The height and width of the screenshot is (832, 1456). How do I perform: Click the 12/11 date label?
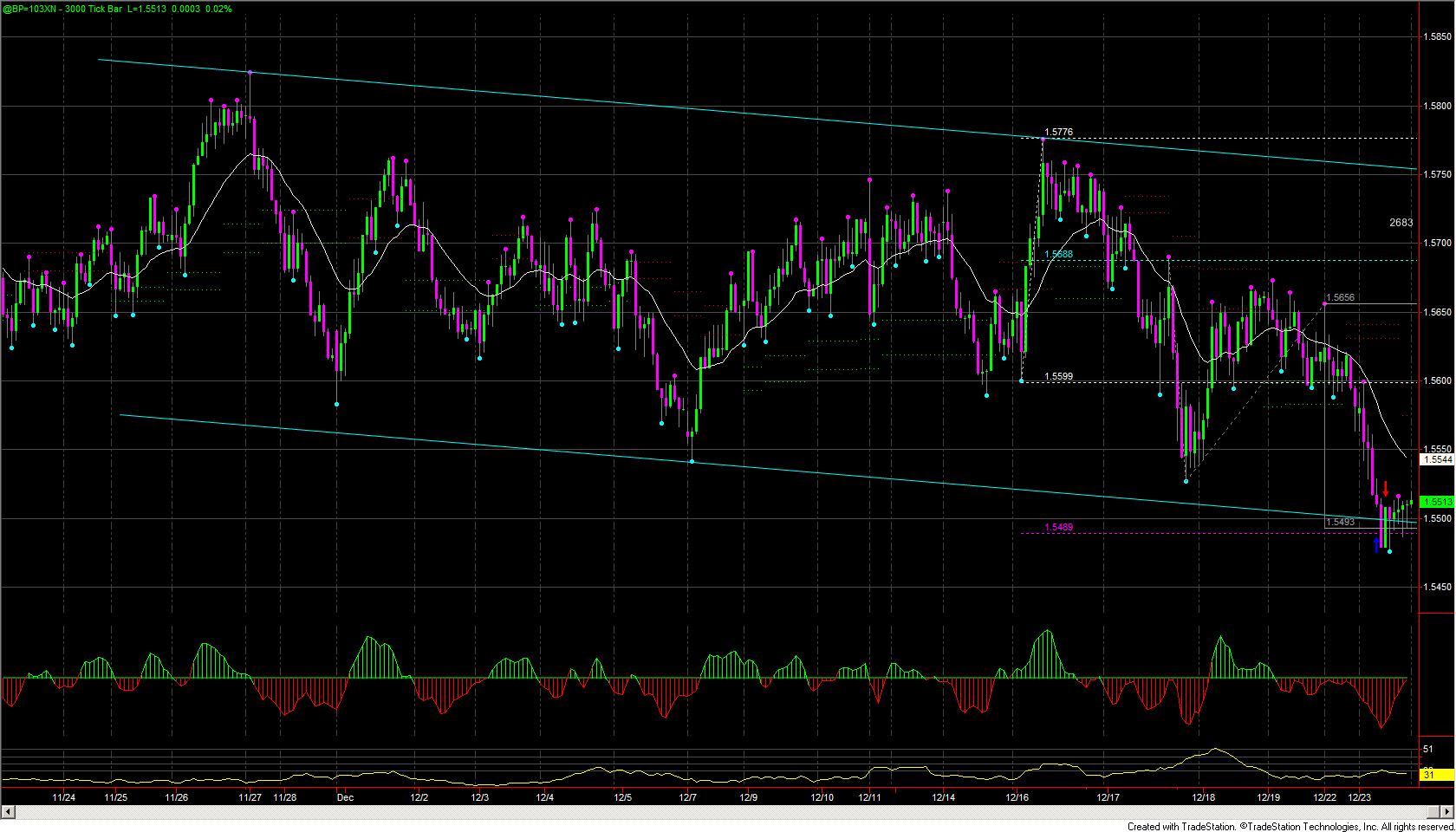pos(870,796)
